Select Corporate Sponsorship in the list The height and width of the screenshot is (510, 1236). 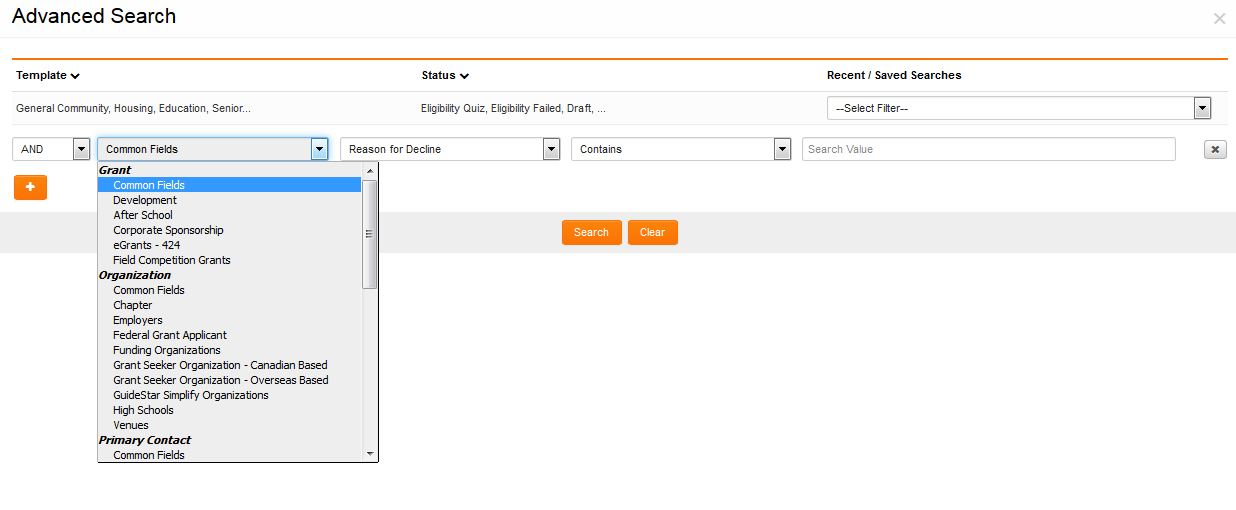coord(168,230)
